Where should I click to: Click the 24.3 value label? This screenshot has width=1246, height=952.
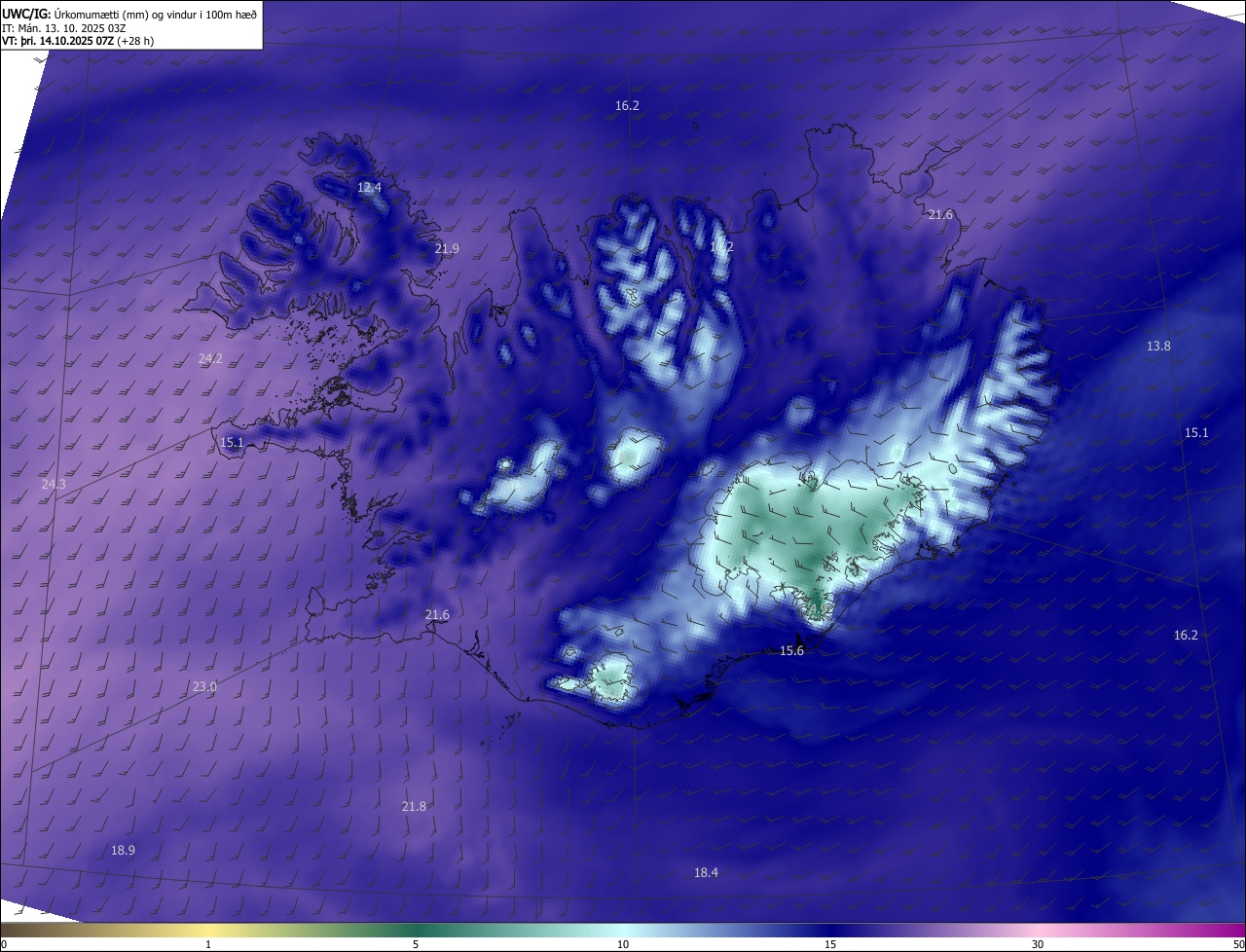pyautogui.click(x=54, y=484)
